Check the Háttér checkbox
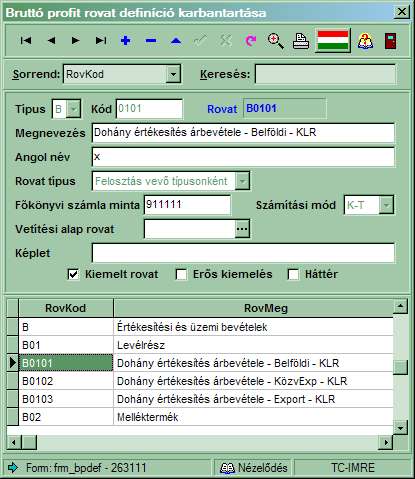415x479 pixels. [293, 274]
